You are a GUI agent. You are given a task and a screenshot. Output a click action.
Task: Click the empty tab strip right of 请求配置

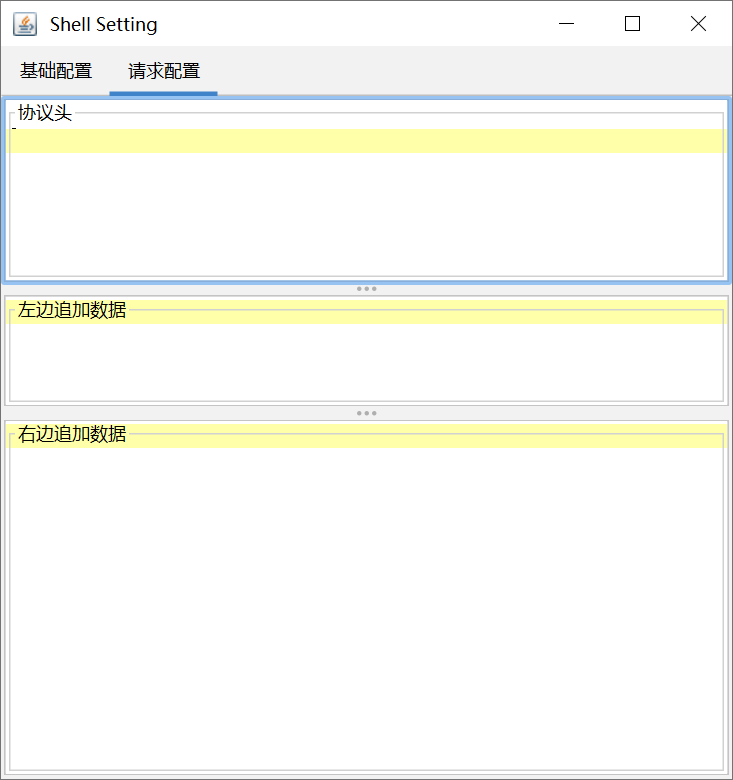click(470, 71)
